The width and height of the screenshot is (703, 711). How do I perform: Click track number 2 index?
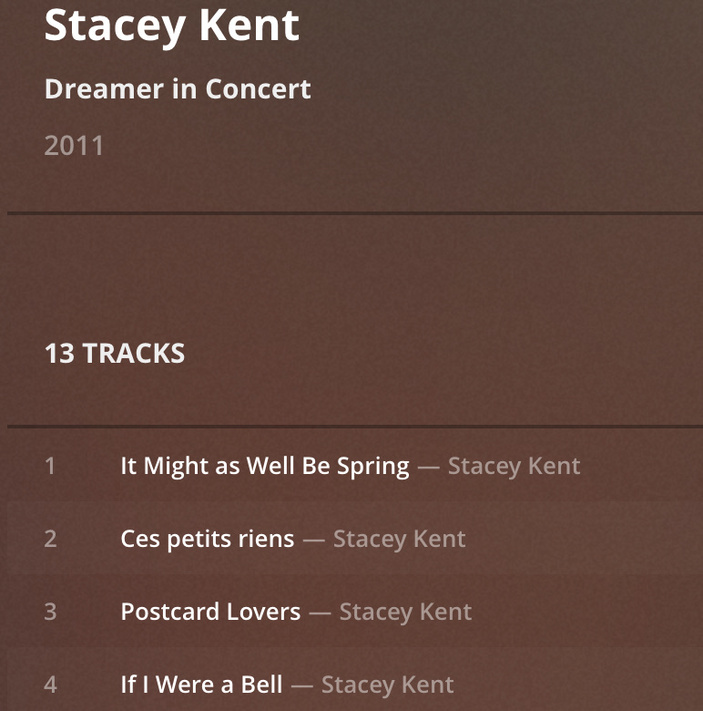[50, 539]
